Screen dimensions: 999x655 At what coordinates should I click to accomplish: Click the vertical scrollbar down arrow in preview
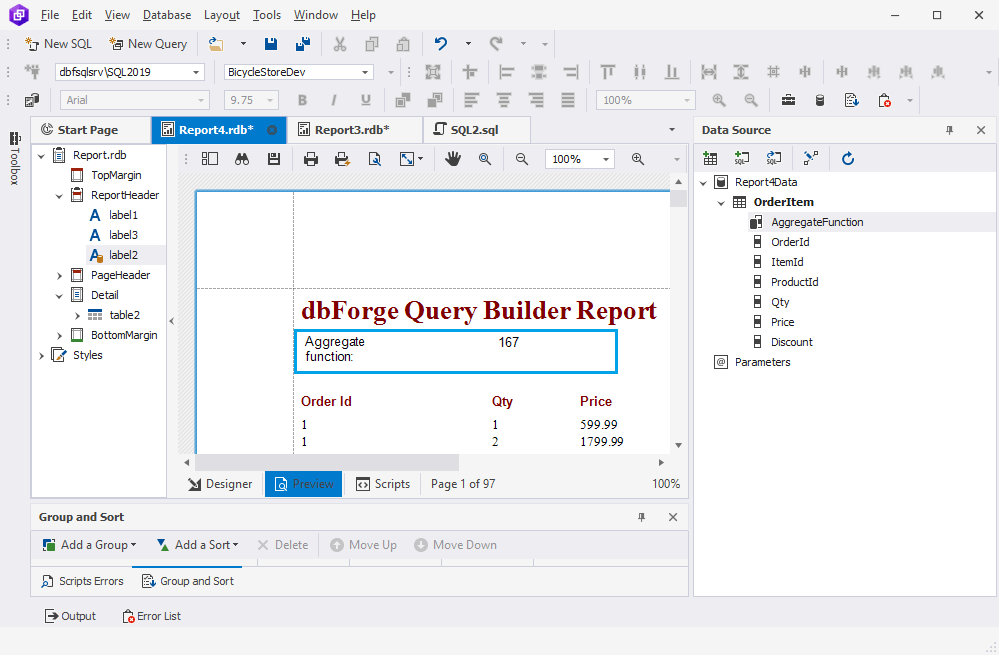click(679, 445)
